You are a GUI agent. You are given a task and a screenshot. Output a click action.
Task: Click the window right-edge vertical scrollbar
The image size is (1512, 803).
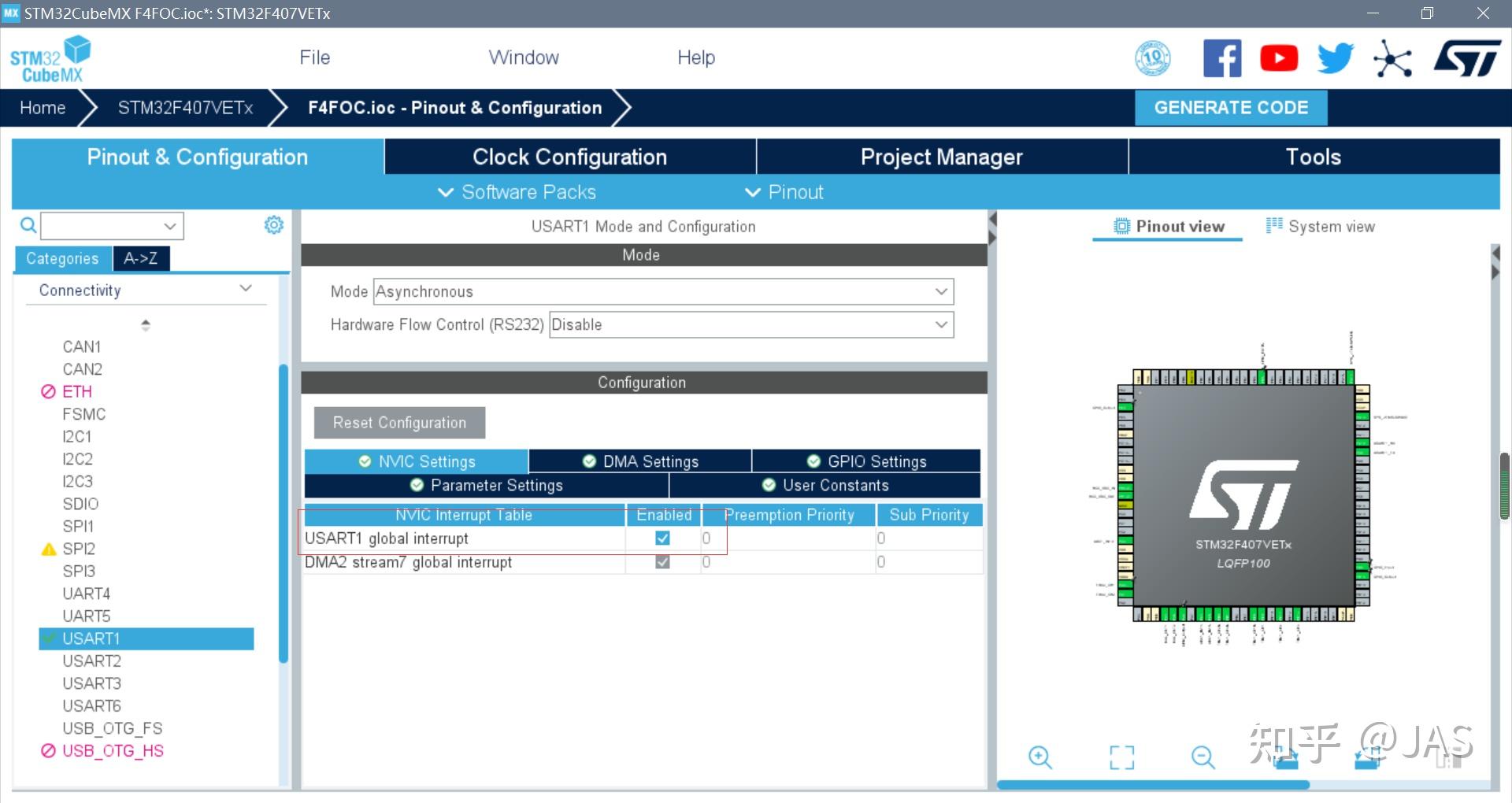pyautogui.click(x=1505, y=486)
